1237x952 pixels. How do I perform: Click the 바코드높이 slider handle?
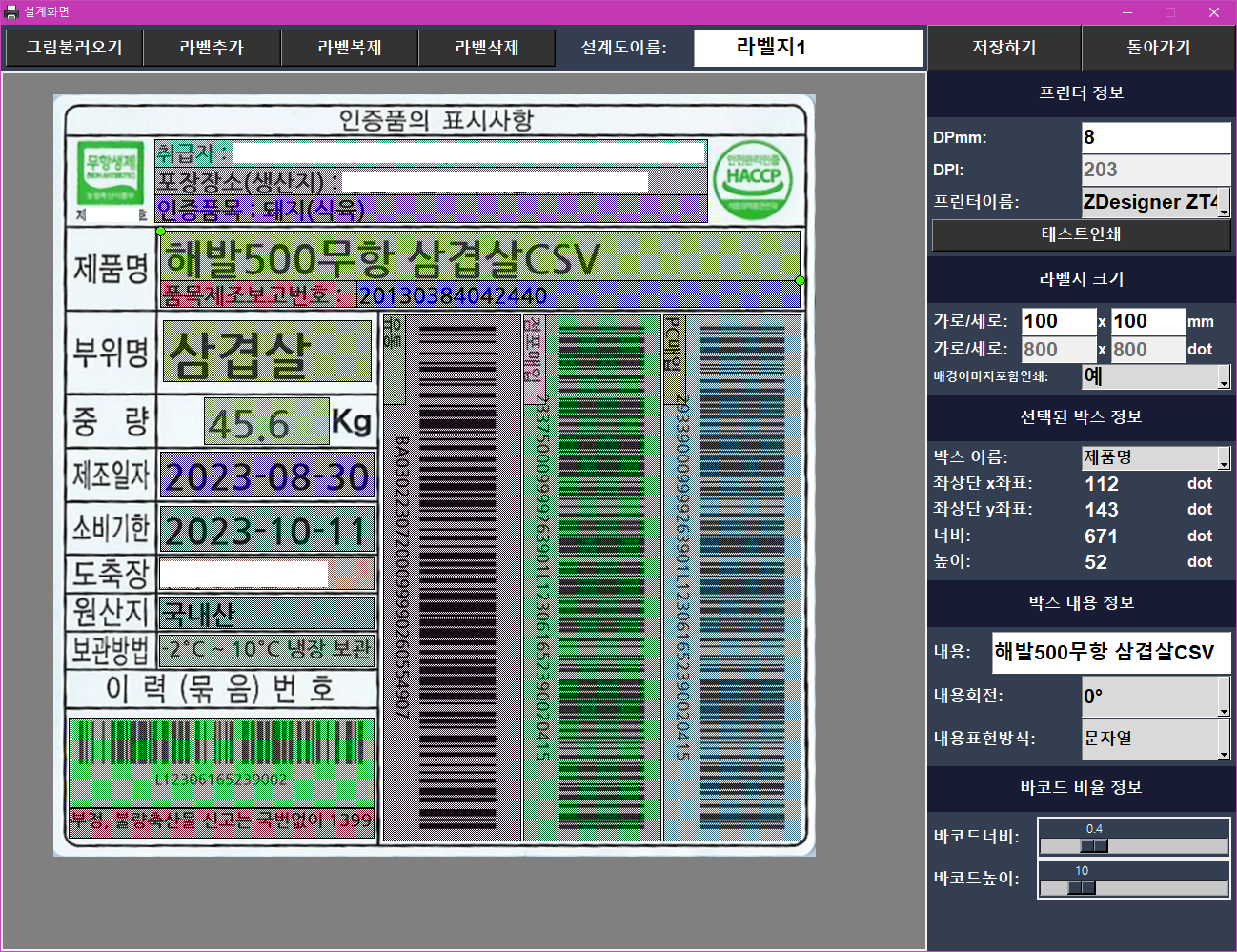[1082, 888]
